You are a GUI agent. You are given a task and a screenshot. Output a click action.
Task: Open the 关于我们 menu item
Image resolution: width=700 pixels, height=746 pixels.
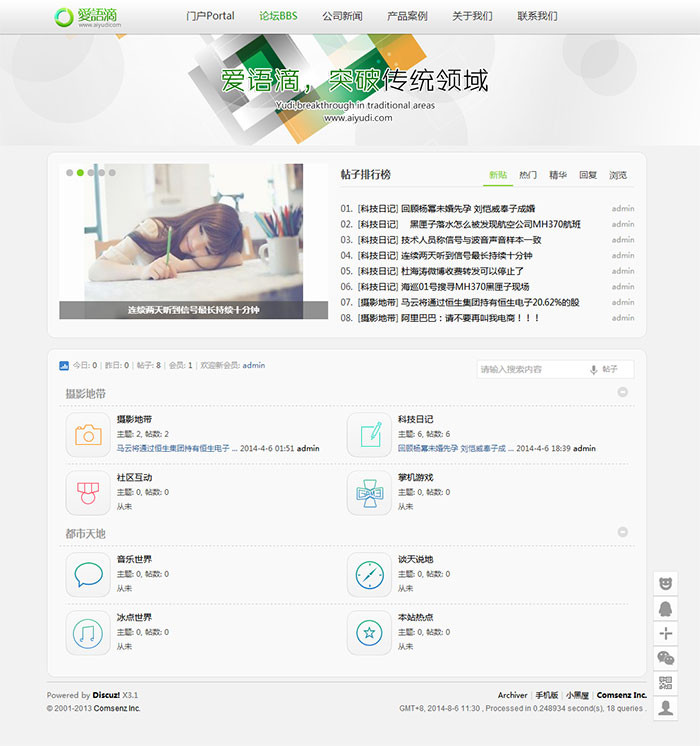tap(472, 16)
